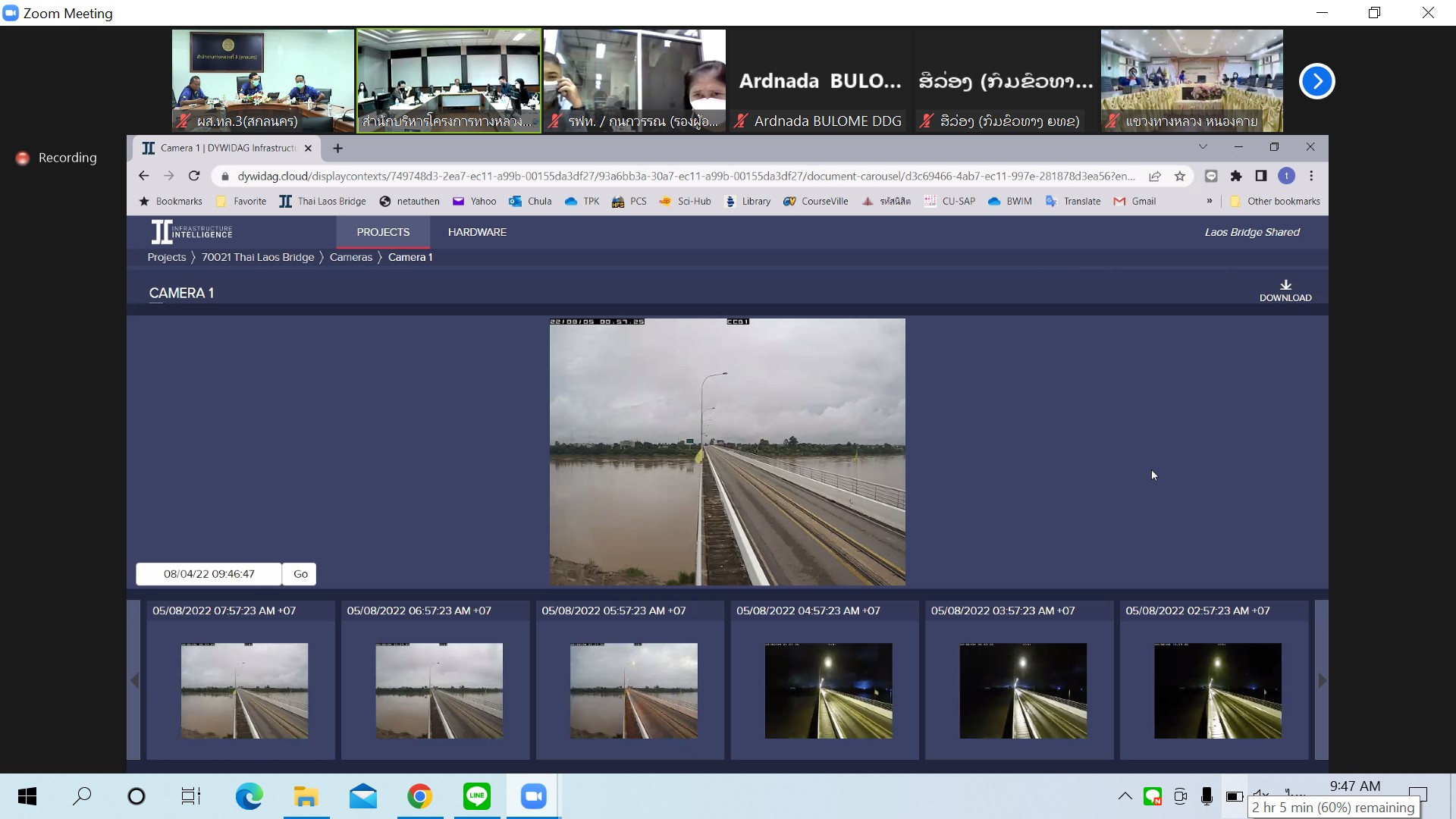Click the share page icon in the address bar
The image size is (1456, 819).
pos(1154,176)
